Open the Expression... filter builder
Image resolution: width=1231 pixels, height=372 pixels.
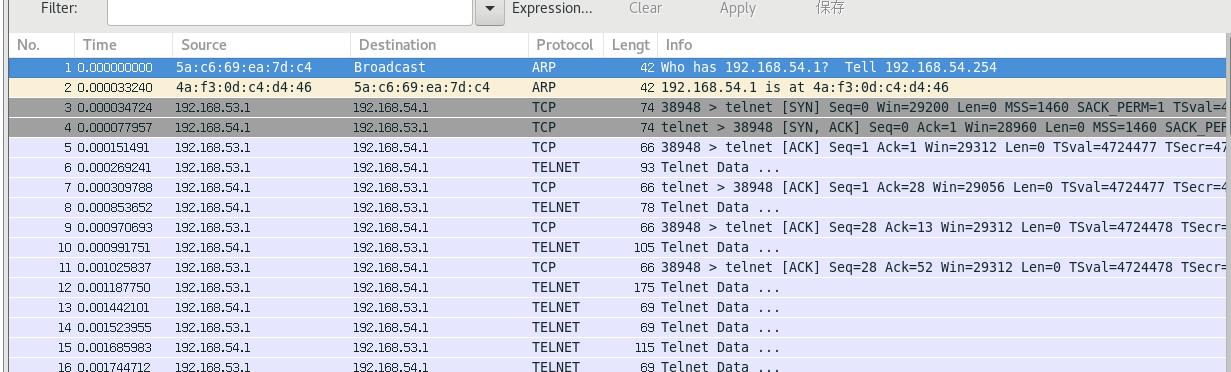point(552,8)
